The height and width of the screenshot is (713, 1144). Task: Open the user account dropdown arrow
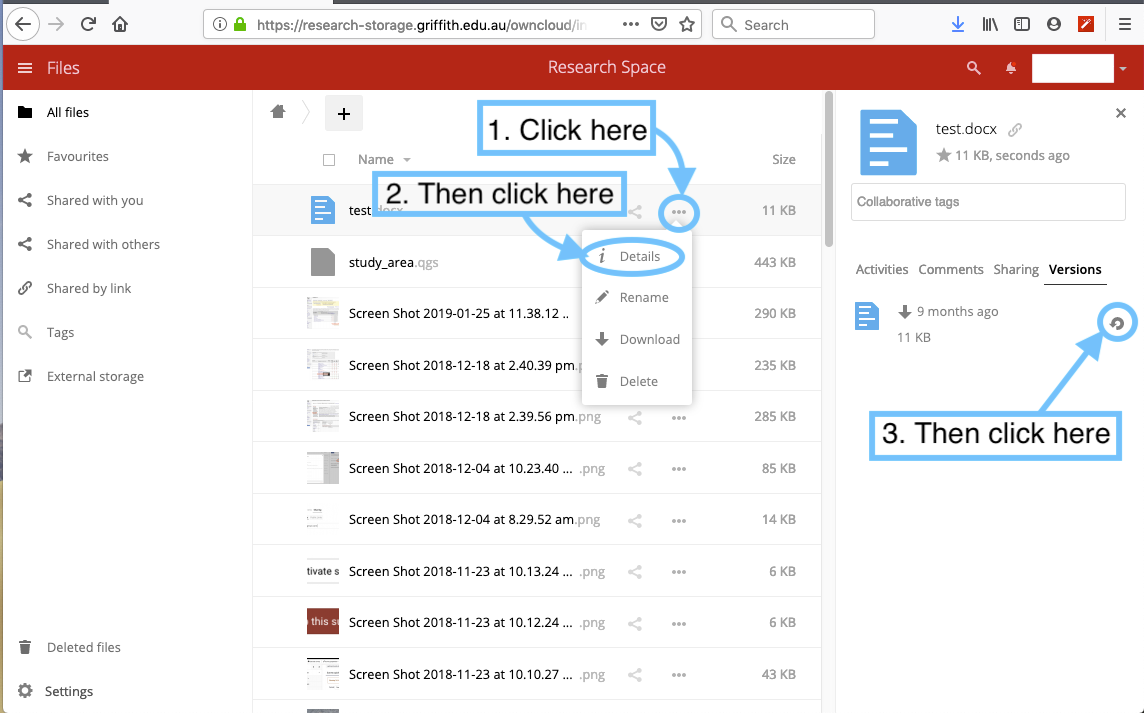click(1123, 69)
